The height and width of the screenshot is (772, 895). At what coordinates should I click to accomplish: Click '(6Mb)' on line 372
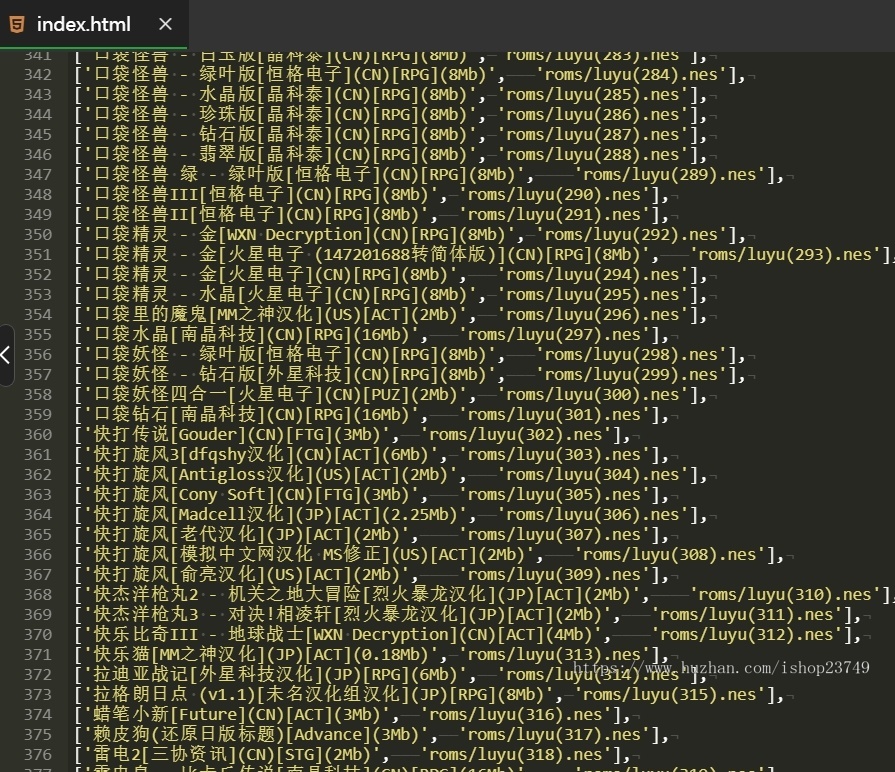click(434, 674)
